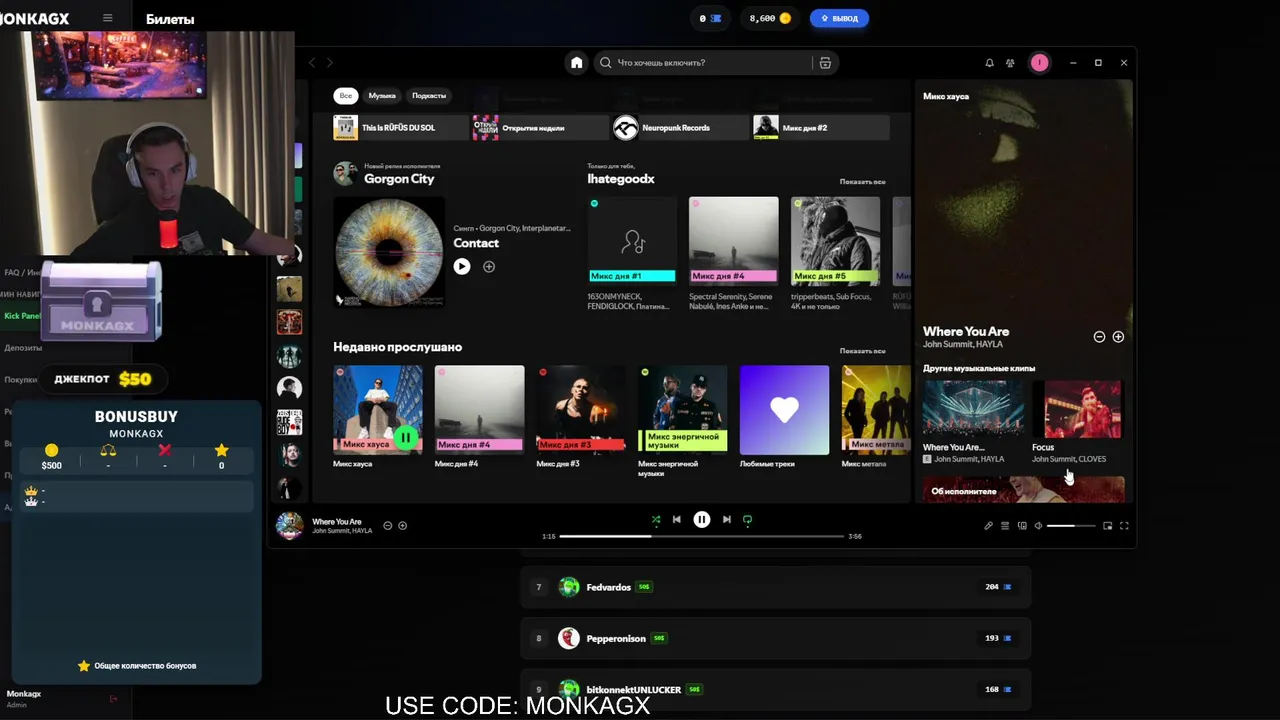Skip to the previous track
The height and width of the screenshot is (720, 1280).
pos(677,519)
